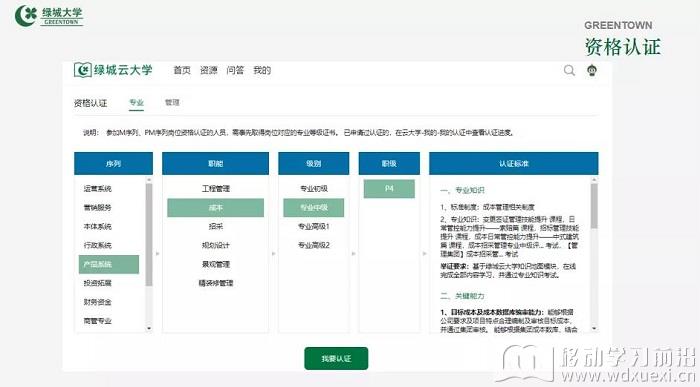Image resolution: width=700 pixels, height=387 pixels.
Task: Click the 二、关键能力 section heading
Action: (462, 296)
